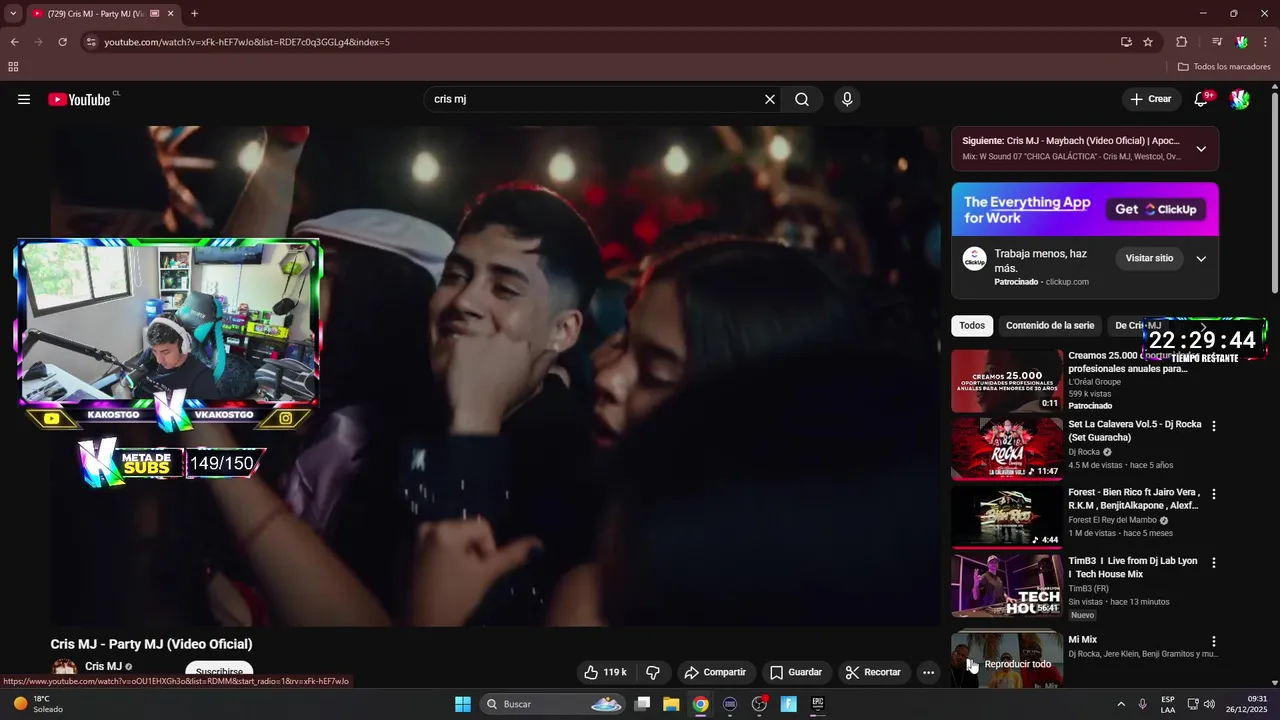
Task: Open Chrome media controls icon
Action: click(x=1217, y=42)
